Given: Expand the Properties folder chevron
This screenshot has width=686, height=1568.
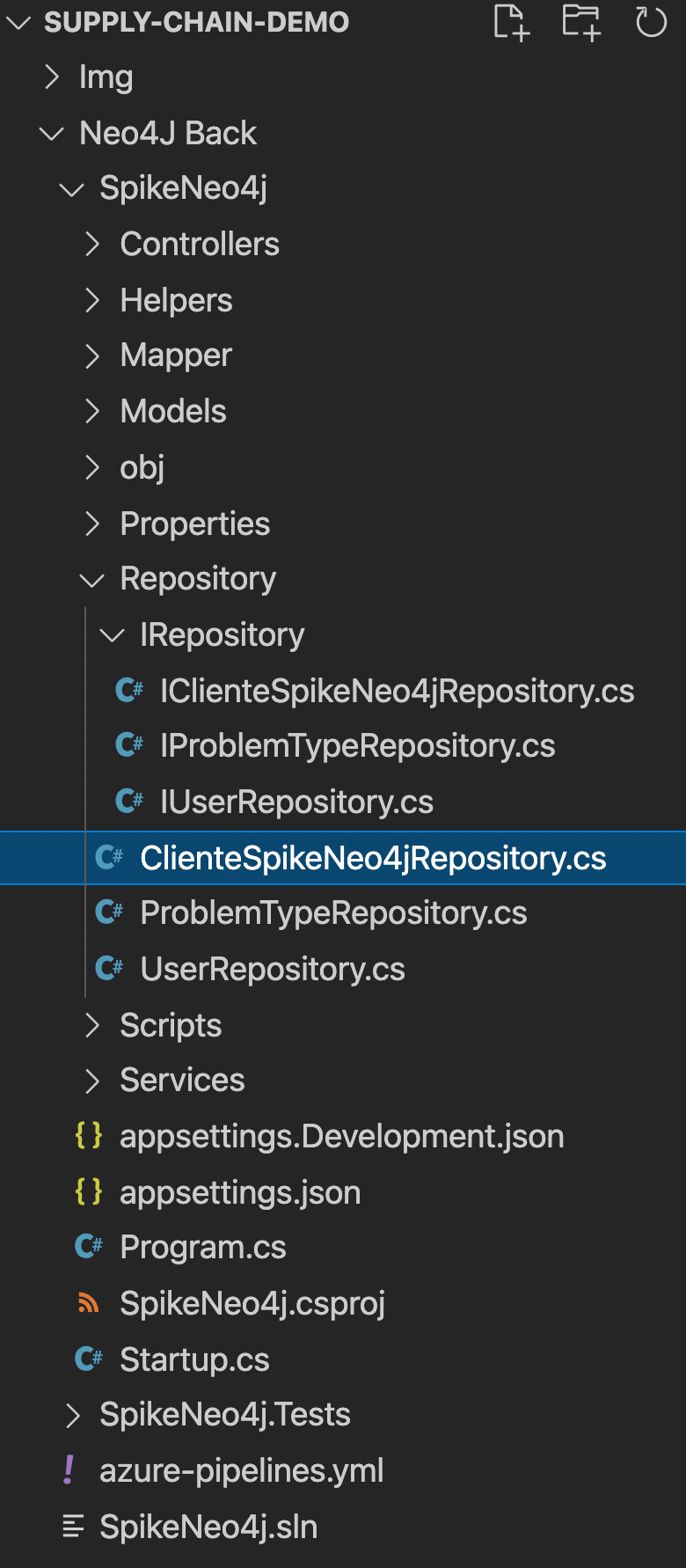Looking at the screenshot, I should (92, 524).
